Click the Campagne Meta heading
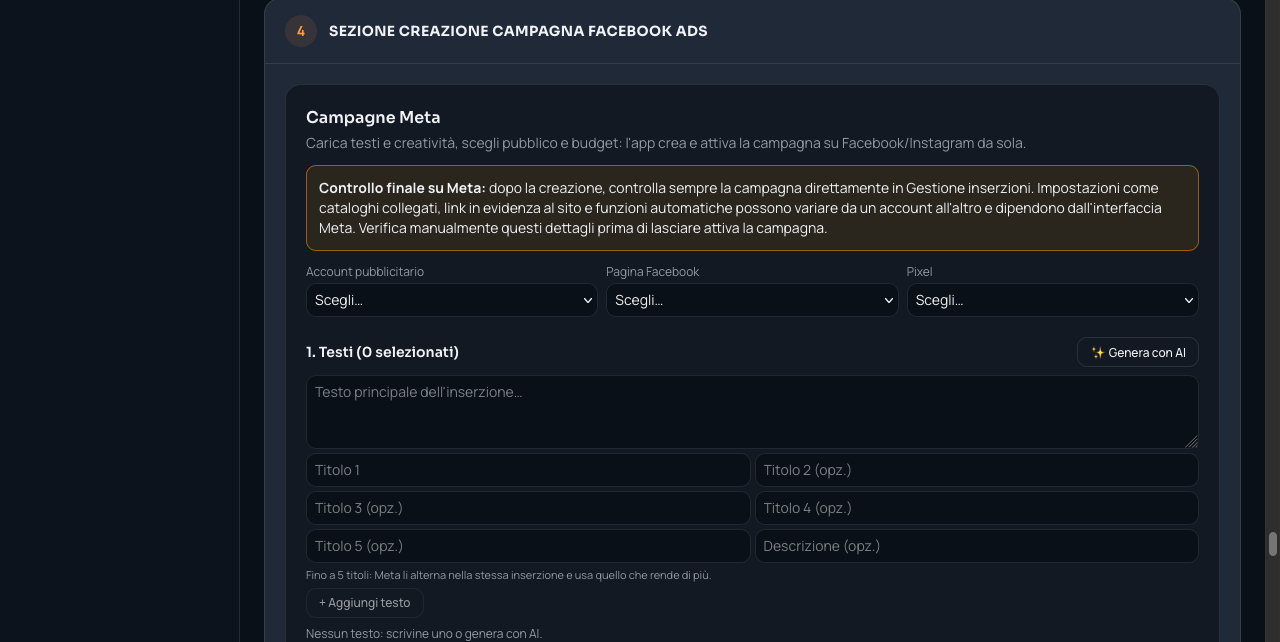Viewport: 1280px width, 642px height. 373,117
